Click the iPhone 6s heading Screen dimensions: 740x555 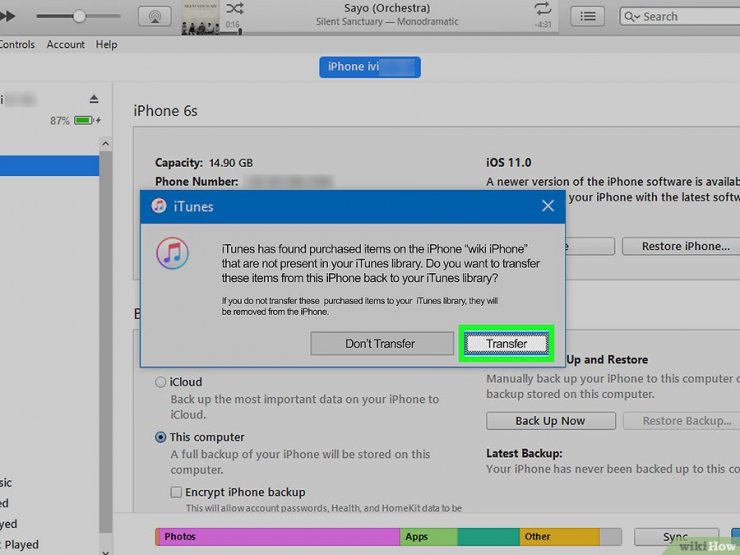165,111
